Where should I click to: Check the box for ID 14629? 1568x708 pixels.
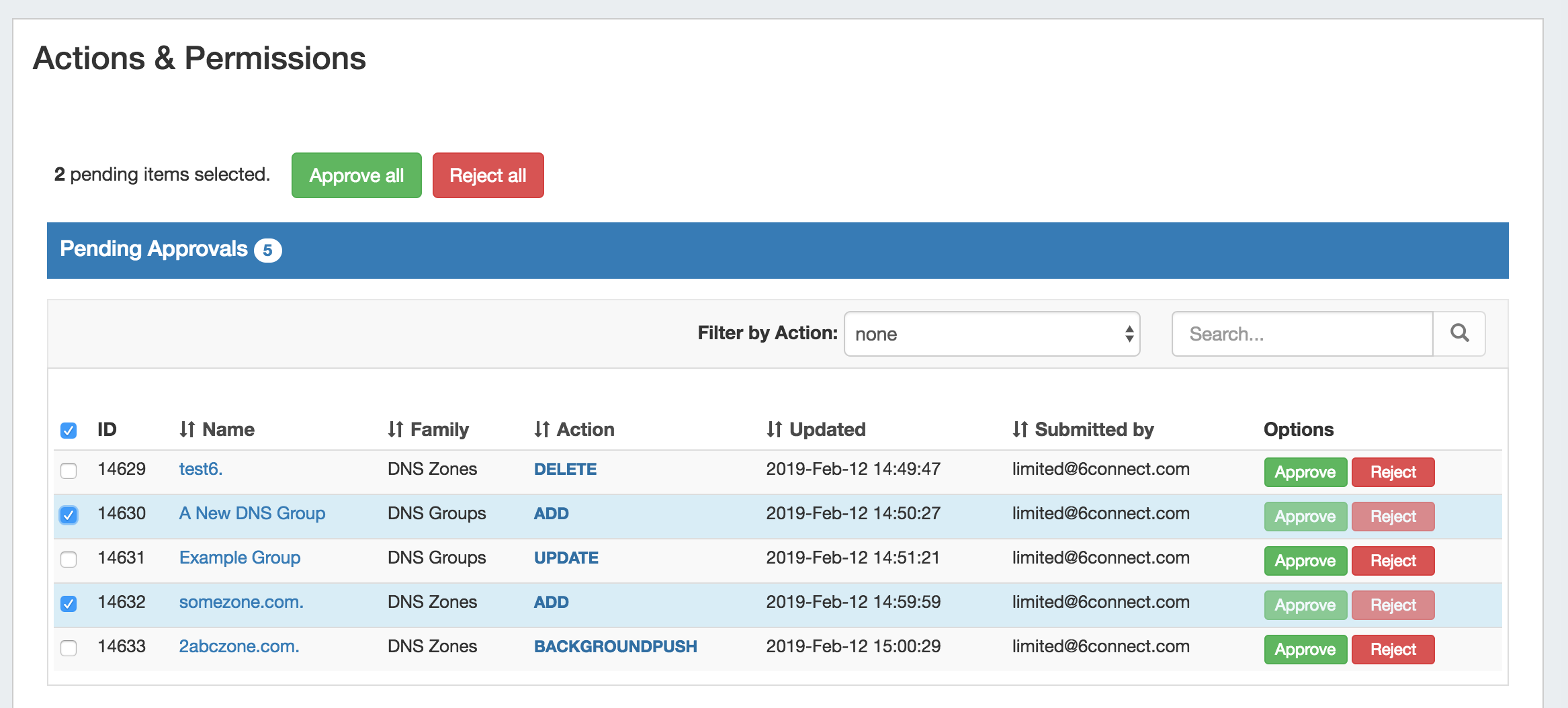(x=69, y=470)
